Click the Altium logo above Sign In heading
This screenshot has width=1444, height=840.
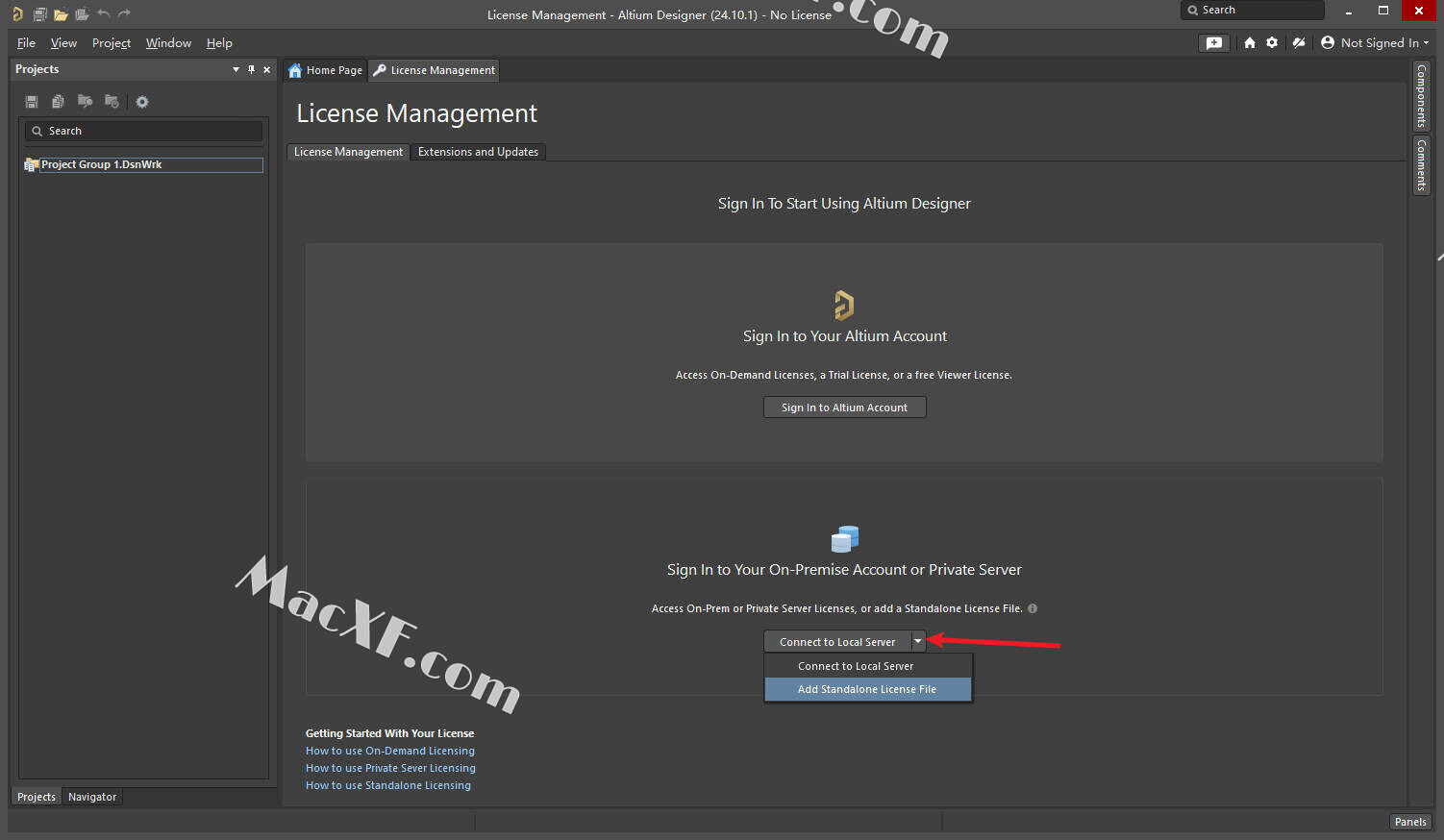click(x=844, y=305)
